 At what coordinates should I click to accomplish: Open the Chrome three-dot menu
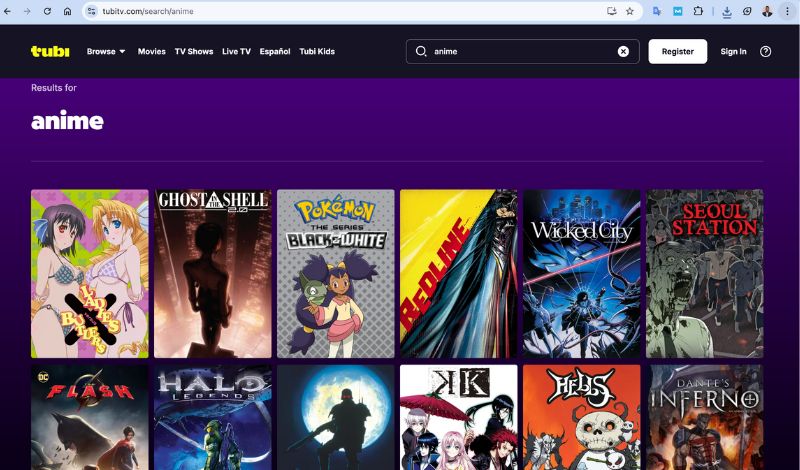pos(787,11)
